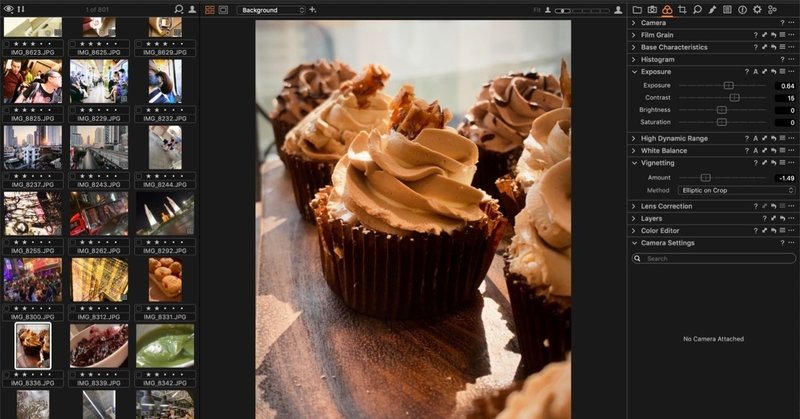Select the IMG_8292.JPG thumbnail

pyautogui.click(x=165, y=214)
